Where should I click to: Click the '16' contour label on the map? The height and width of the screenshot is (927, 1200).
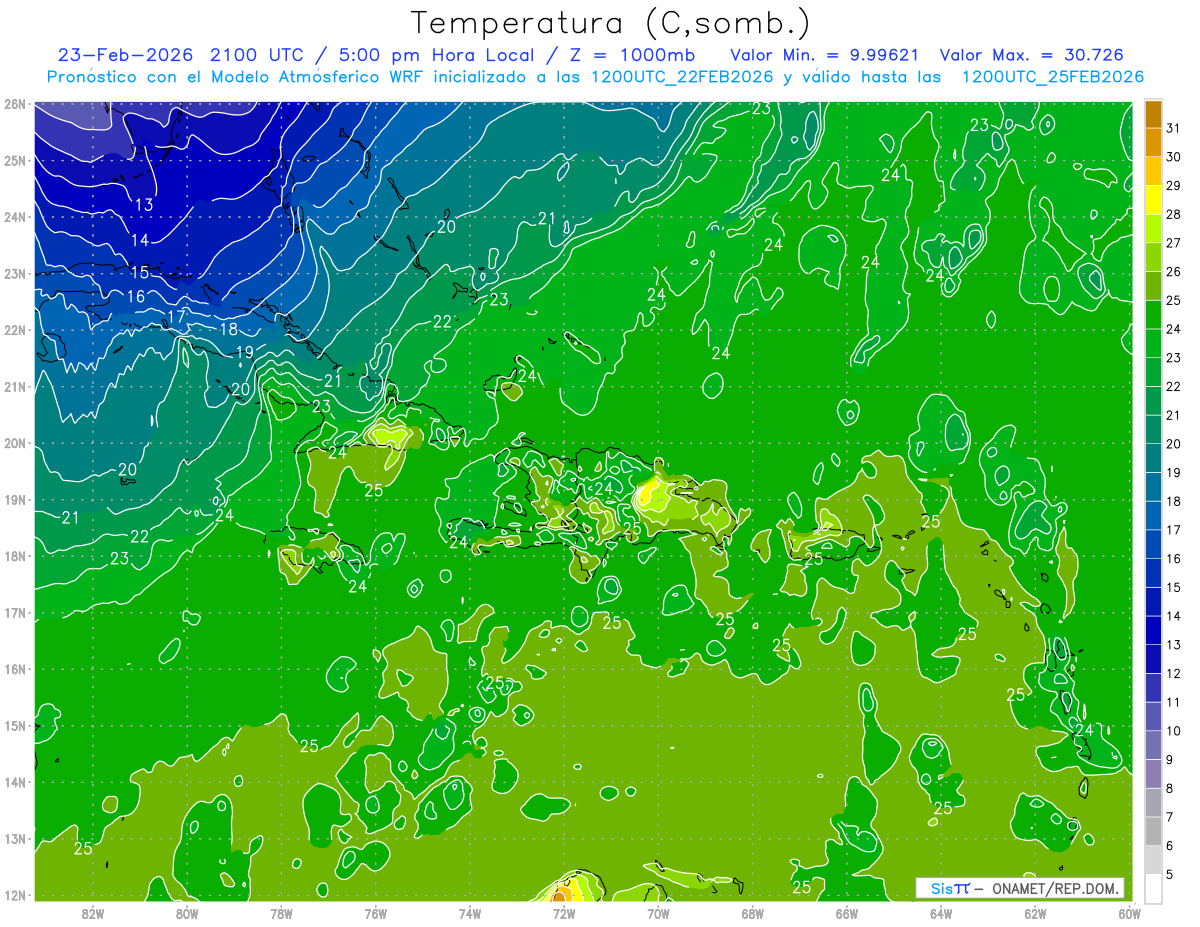tap(136, 296)
